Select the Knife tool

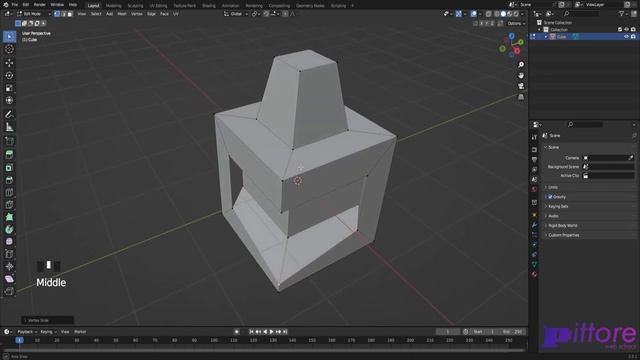9,204
